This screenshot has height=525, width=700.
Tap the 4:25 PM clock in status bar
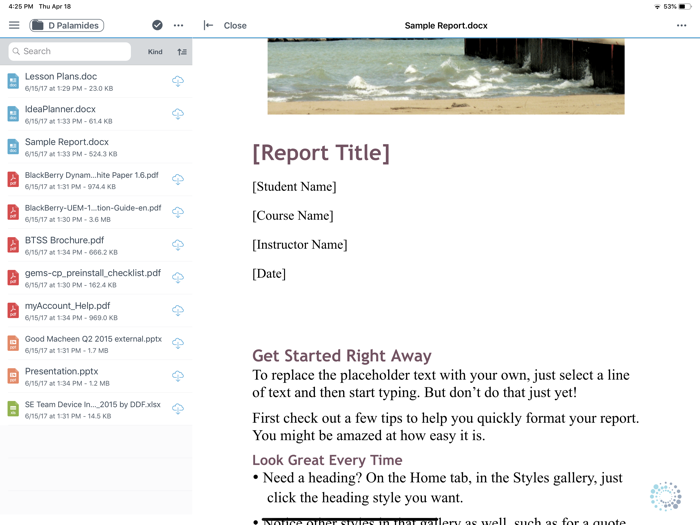[x=21, y=7]
